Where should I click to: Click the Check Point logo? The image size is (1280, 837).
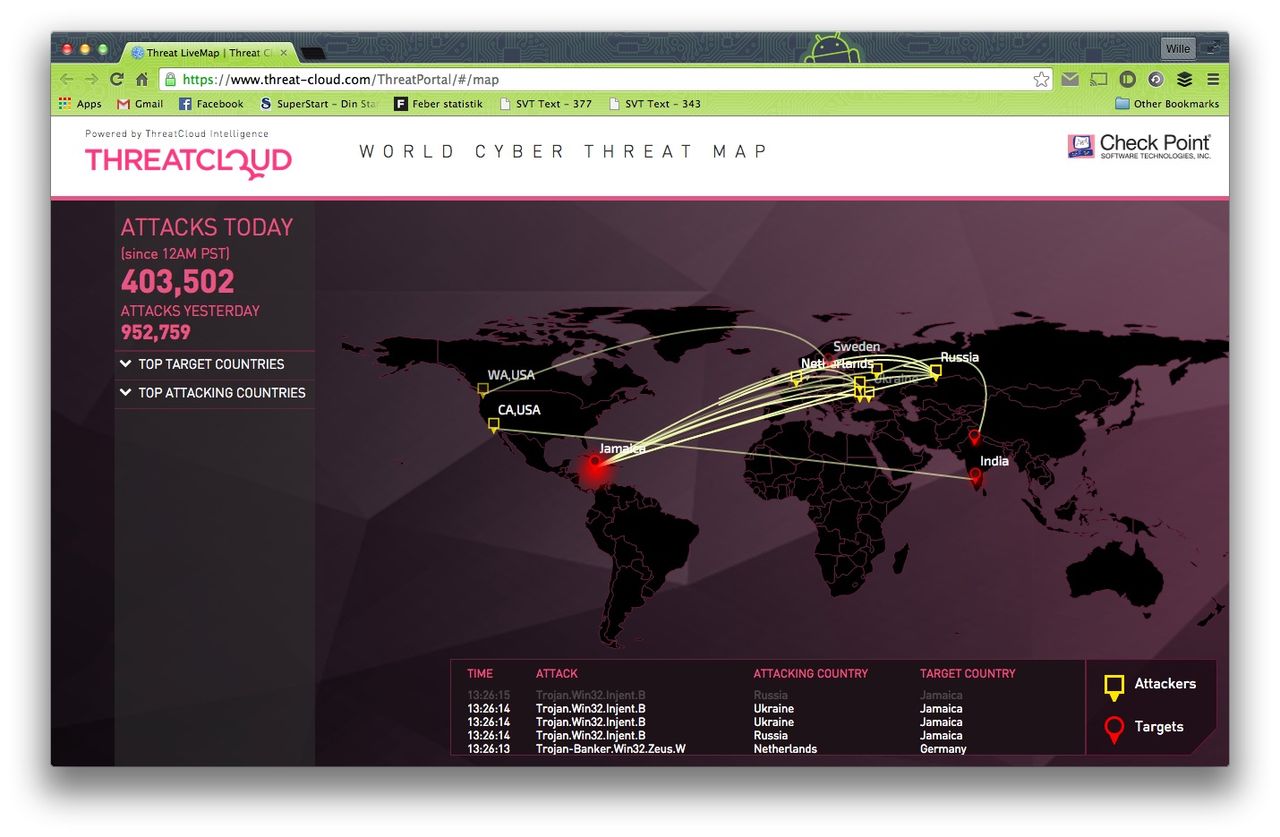(x=1139, y=147)
